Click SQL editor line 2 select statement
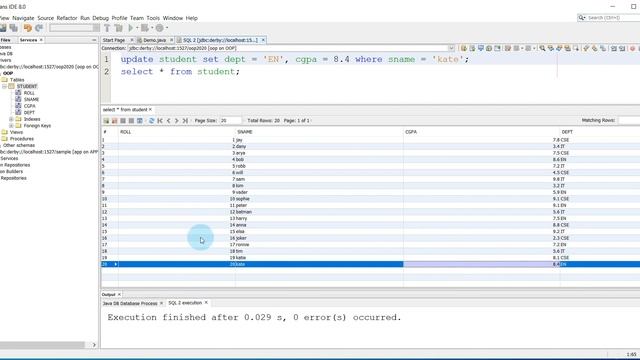 coord(180,71)
